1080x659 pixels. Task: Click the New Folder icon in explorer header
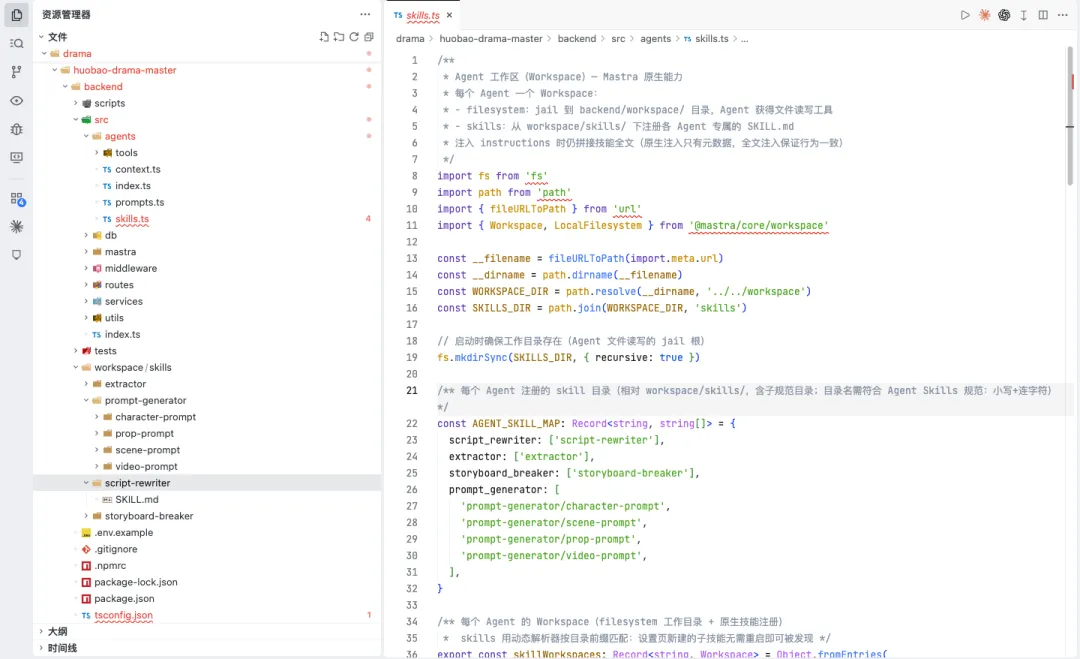click(339, 36)
